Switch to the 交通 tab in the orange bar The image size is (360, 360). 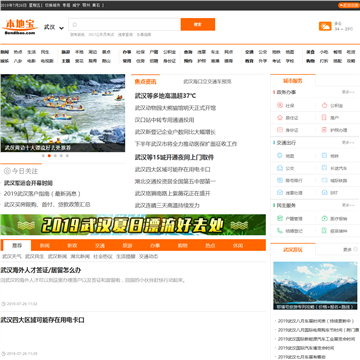pos(100,246)
